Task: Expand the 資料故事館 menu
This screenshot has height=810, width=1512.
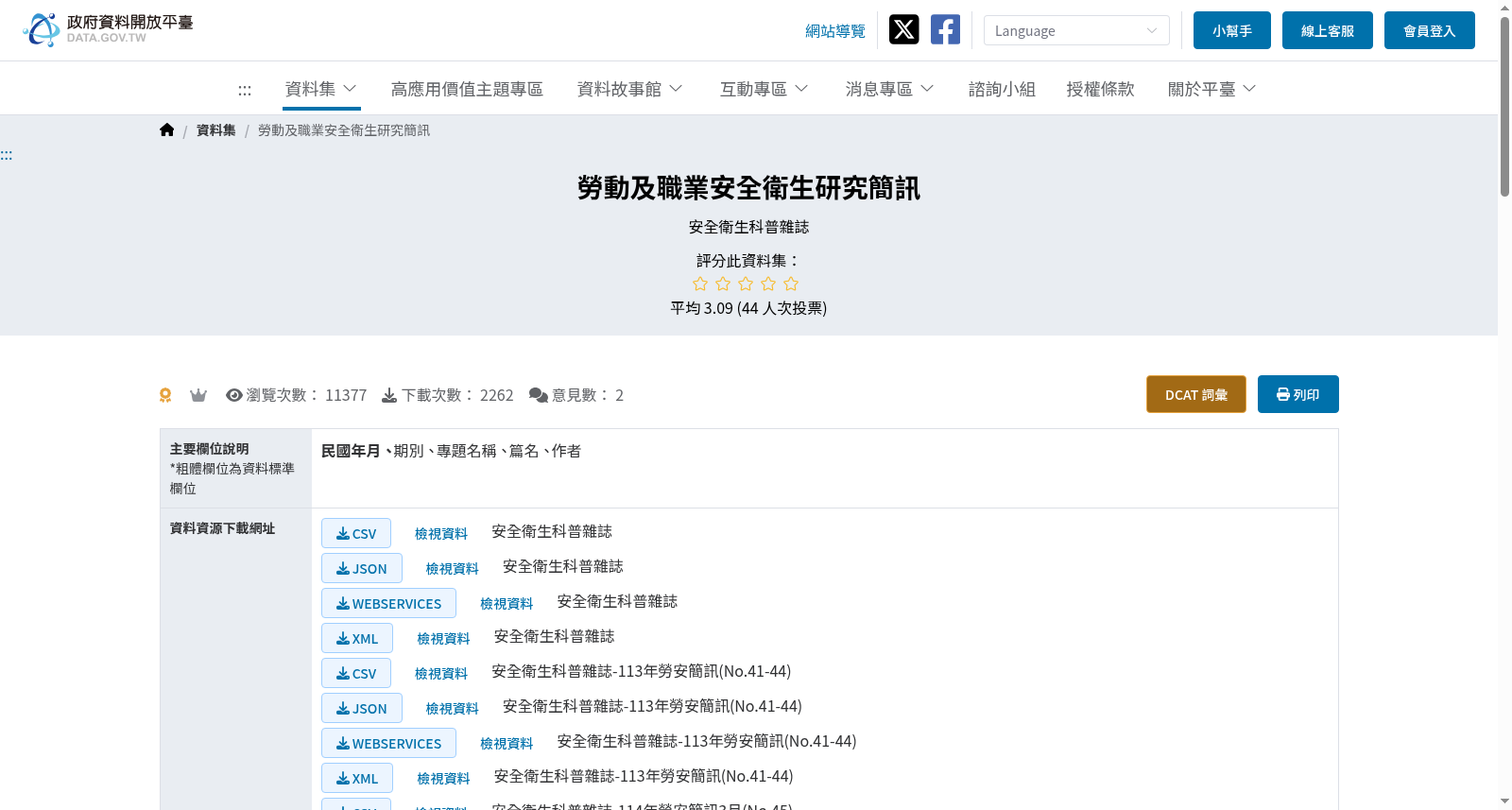Action: coord(630,89)
